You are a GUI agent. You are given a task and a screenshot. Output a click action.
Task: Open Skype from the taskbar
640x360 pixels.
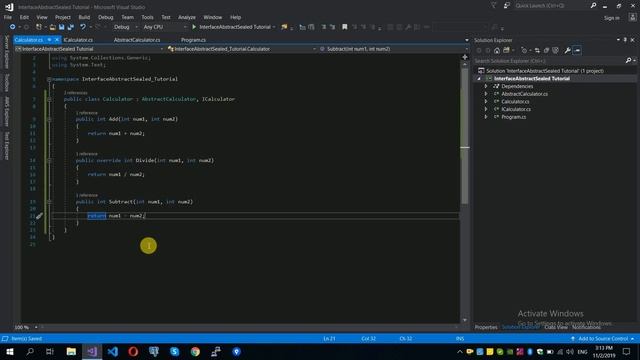tap(174, 351)
